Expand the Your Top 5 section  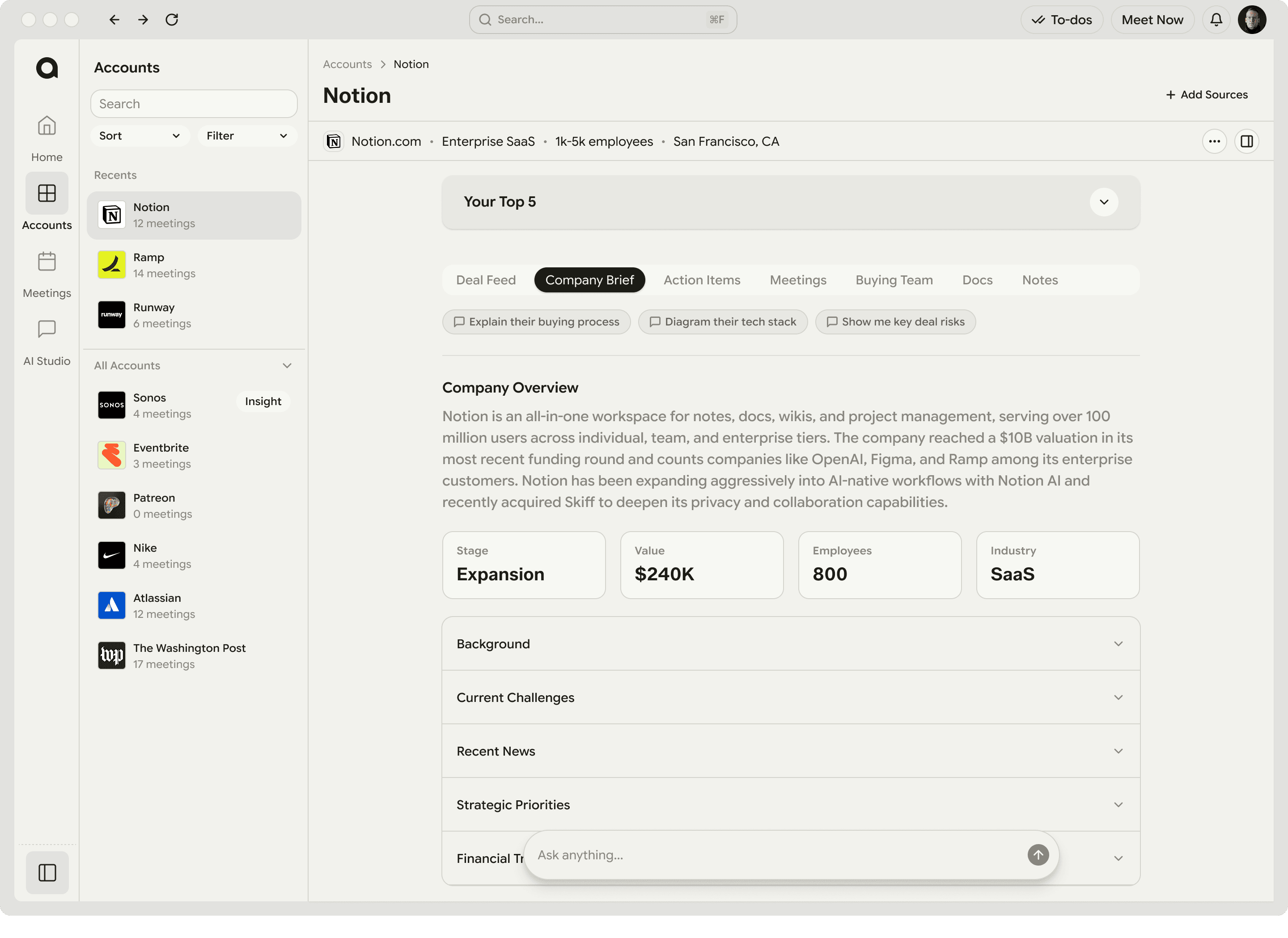[x=1103, y=202]
